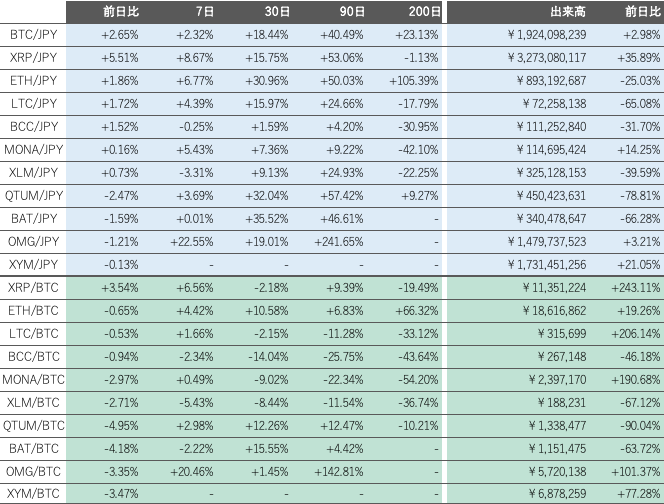Image resolution: width=664 pixels, height=504 pixels.
Task: Select the MONA/JPY row label
Action: coord(33,149)
